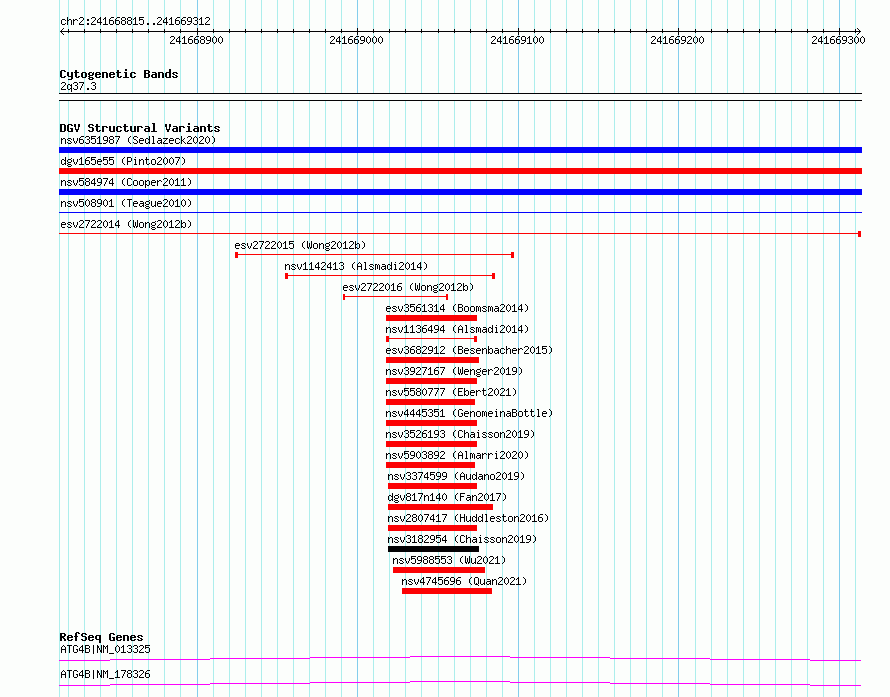Click the nsv508901 (Teague2010) label
890x697 pixels.
click(126, 203)
